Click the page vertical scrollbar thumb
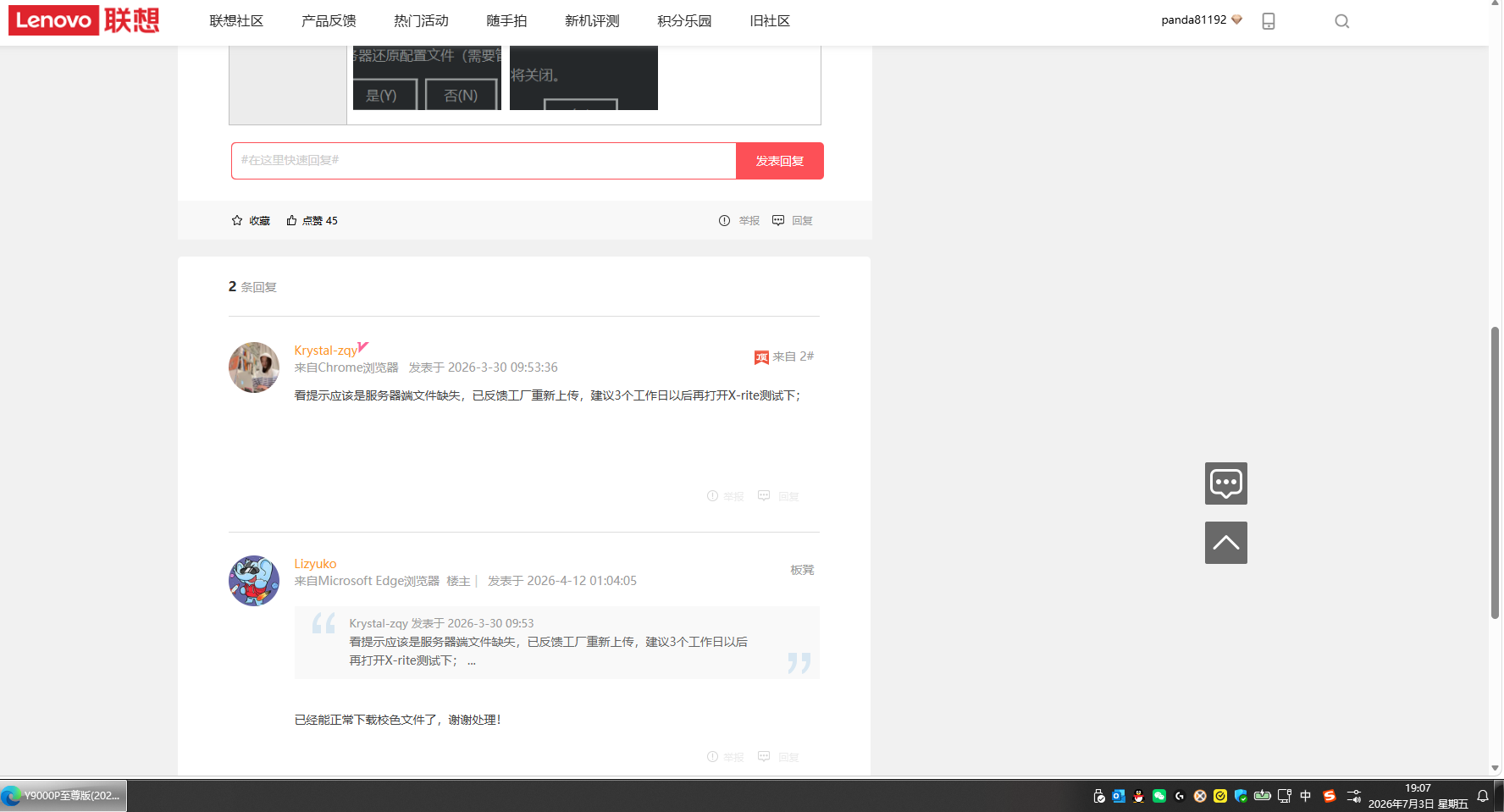1504x812 pixels. click(1496, 472)
